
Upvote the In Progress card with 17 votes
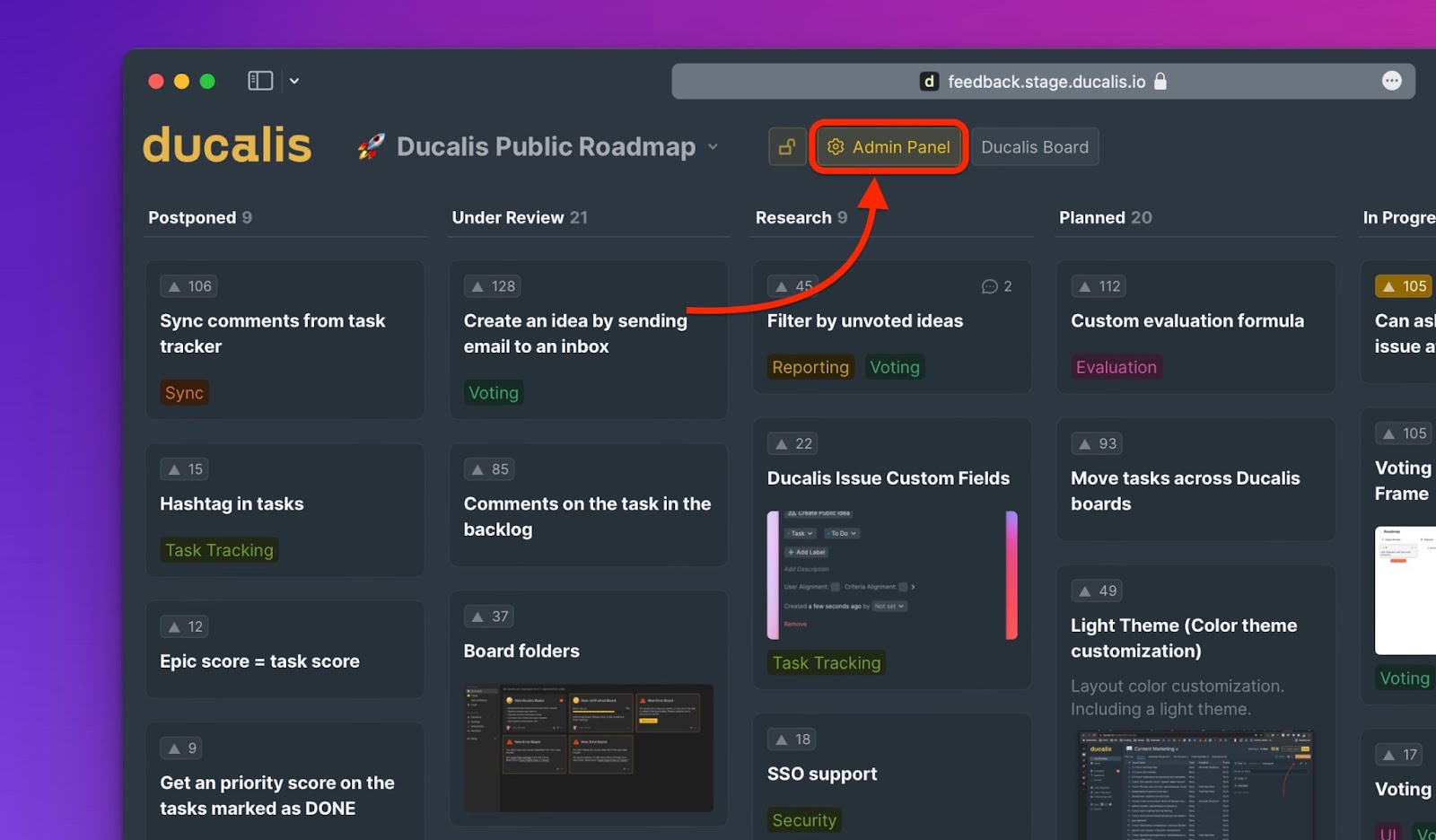click(1400, 755)
